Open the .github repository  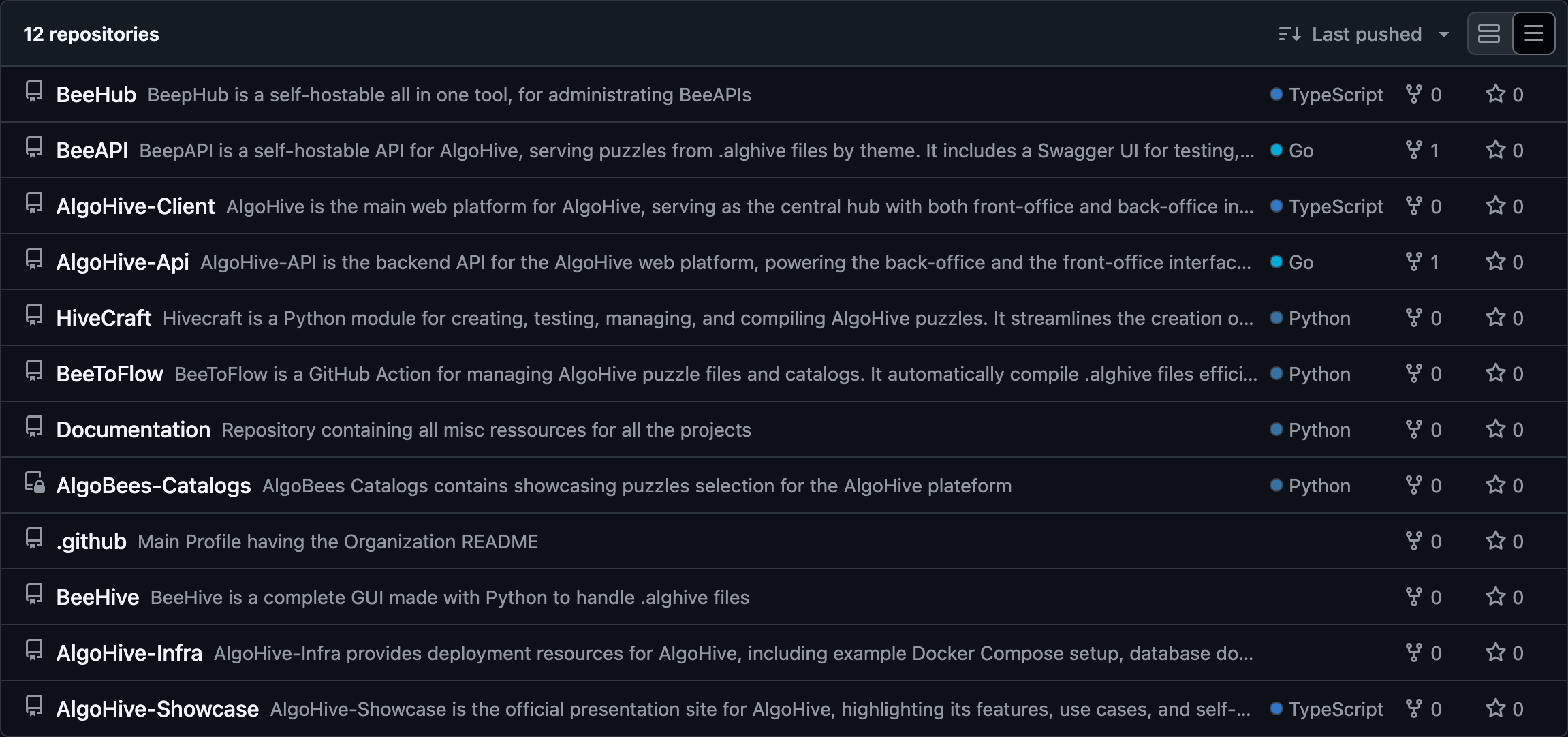91,542
